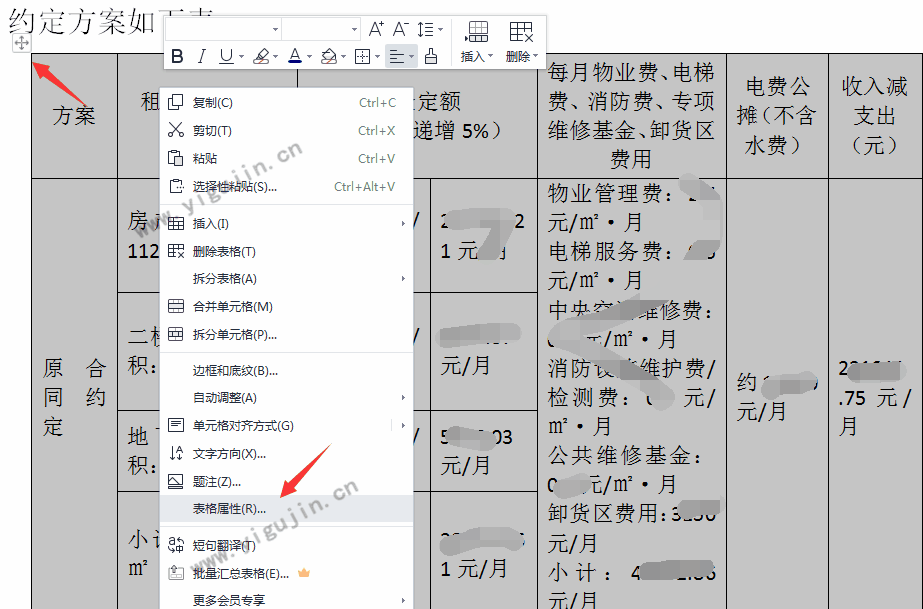Click the cell shading bucket icon
Screen dimensions: 923x609
coord(328,56)
